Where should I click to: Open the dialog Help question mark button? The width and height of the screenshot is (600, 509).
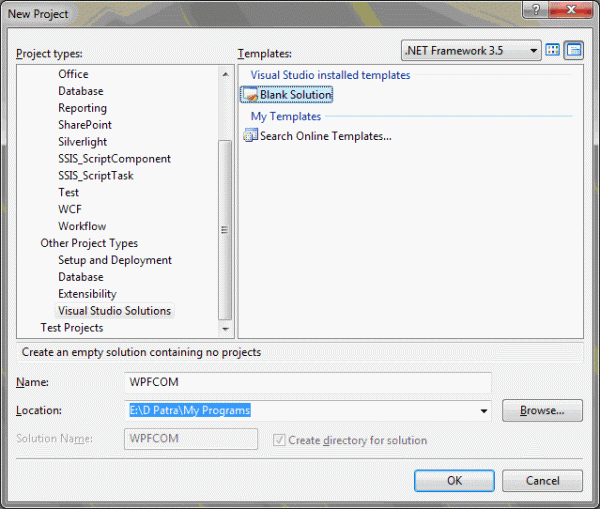coord(535,9)
